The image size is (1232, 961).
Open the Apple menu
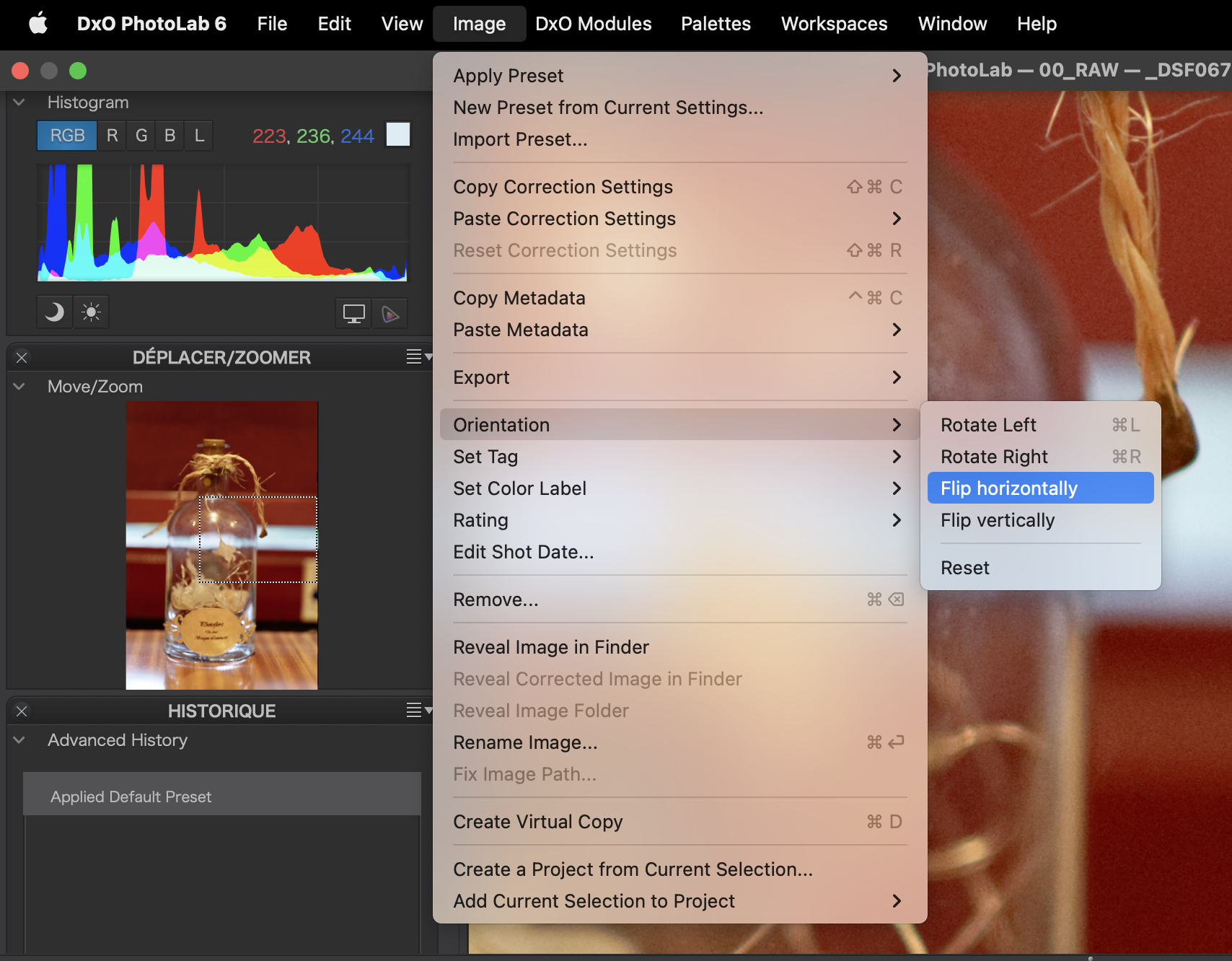[x=38, y=24]
